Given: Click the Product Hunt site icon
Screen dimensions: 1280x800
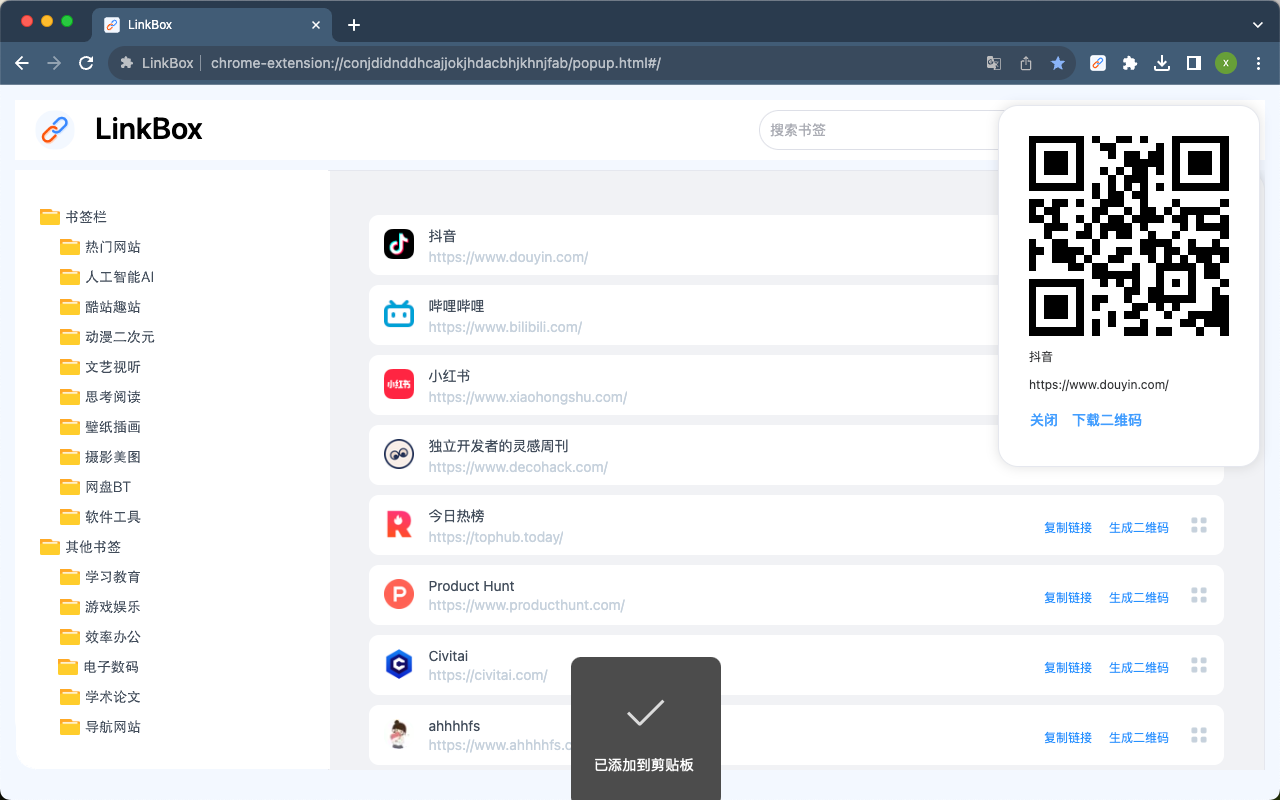Looking at the screenshot, I should pyautogui.click(x=399, y=594).
